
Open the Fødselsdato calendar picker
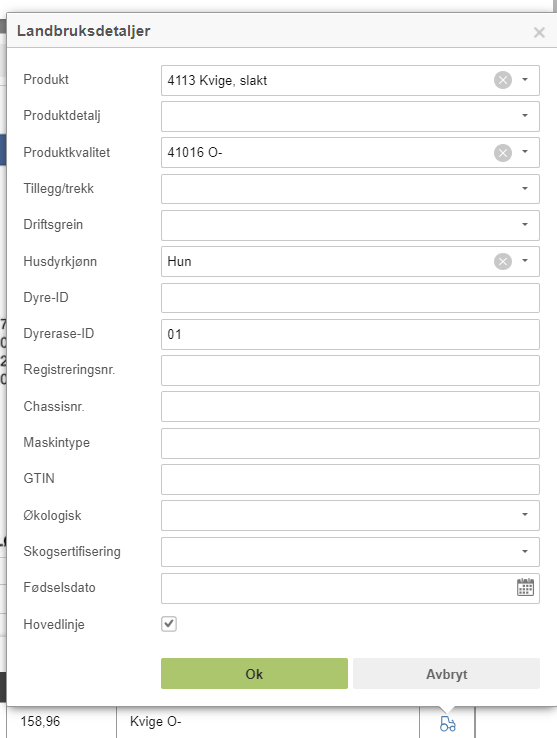525,587
